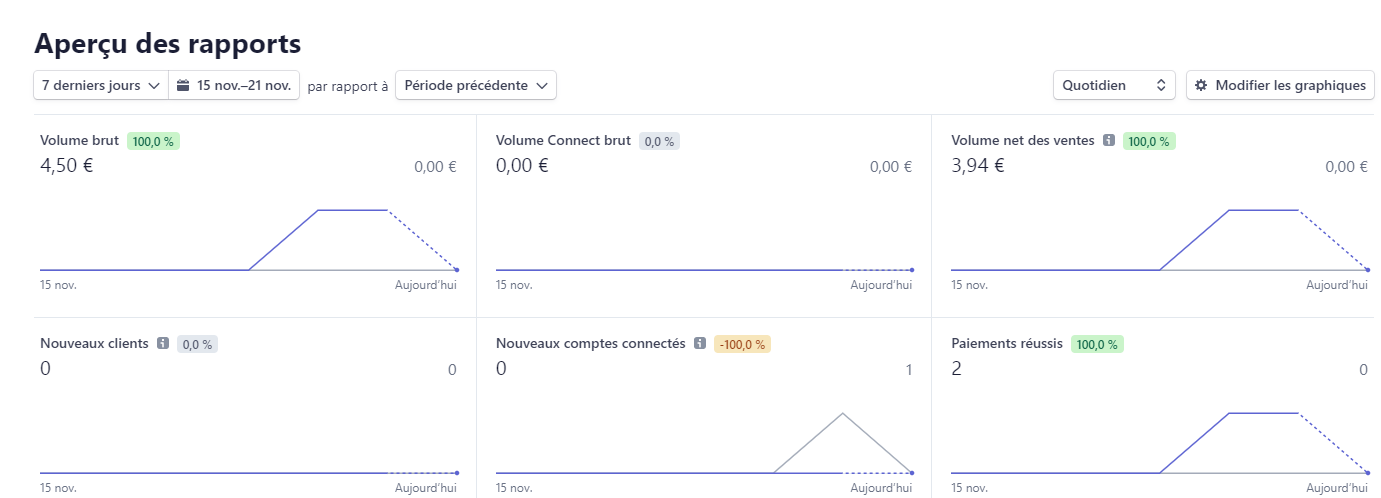This screenshot has width=1381, height=498.
Task: Click the 0,0 % badge beside Volume Connect brut
Action: 659,142
